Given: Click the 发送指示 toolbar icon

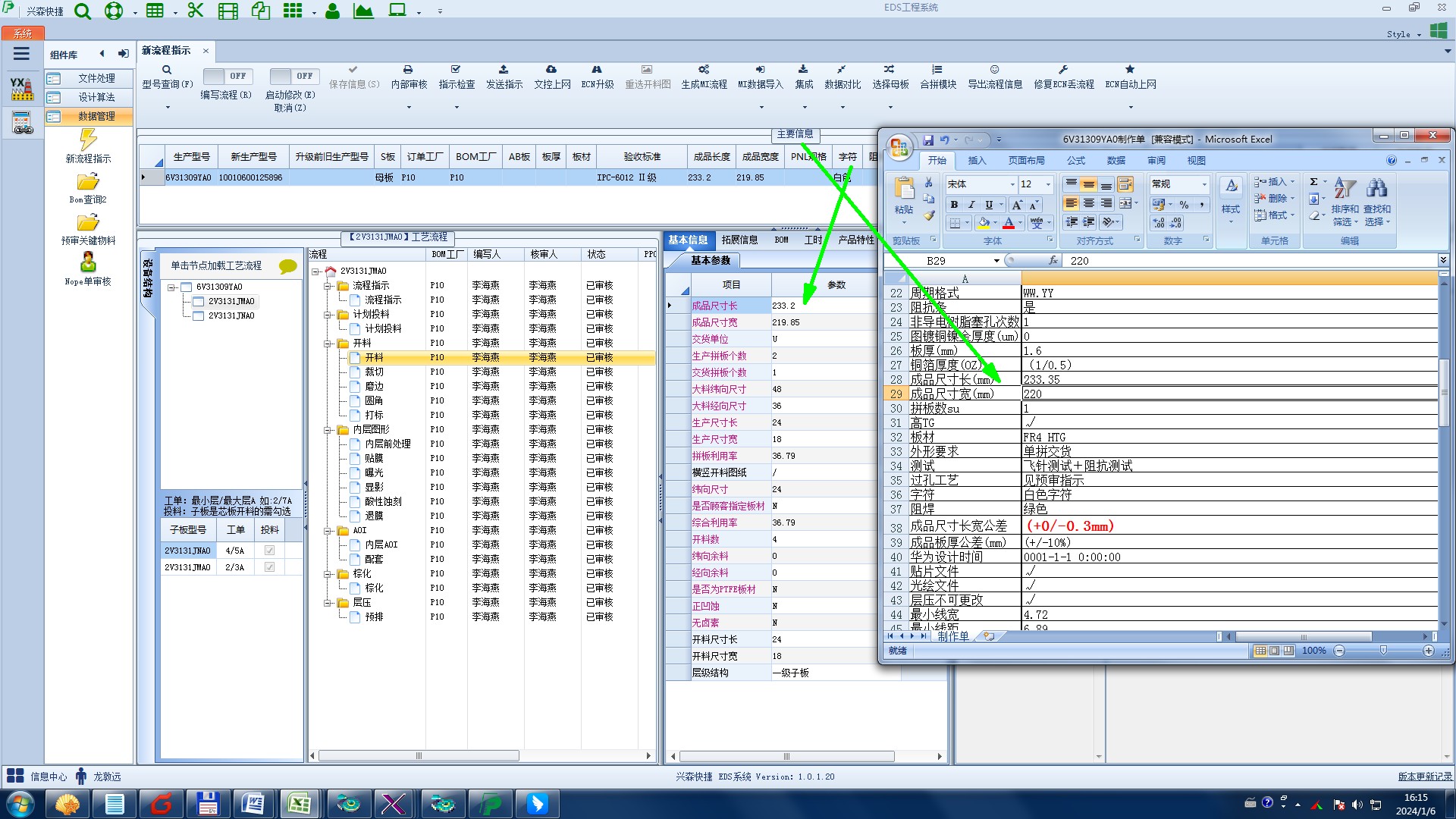Looking at the screenshot, I should click(x=504, y=70).
